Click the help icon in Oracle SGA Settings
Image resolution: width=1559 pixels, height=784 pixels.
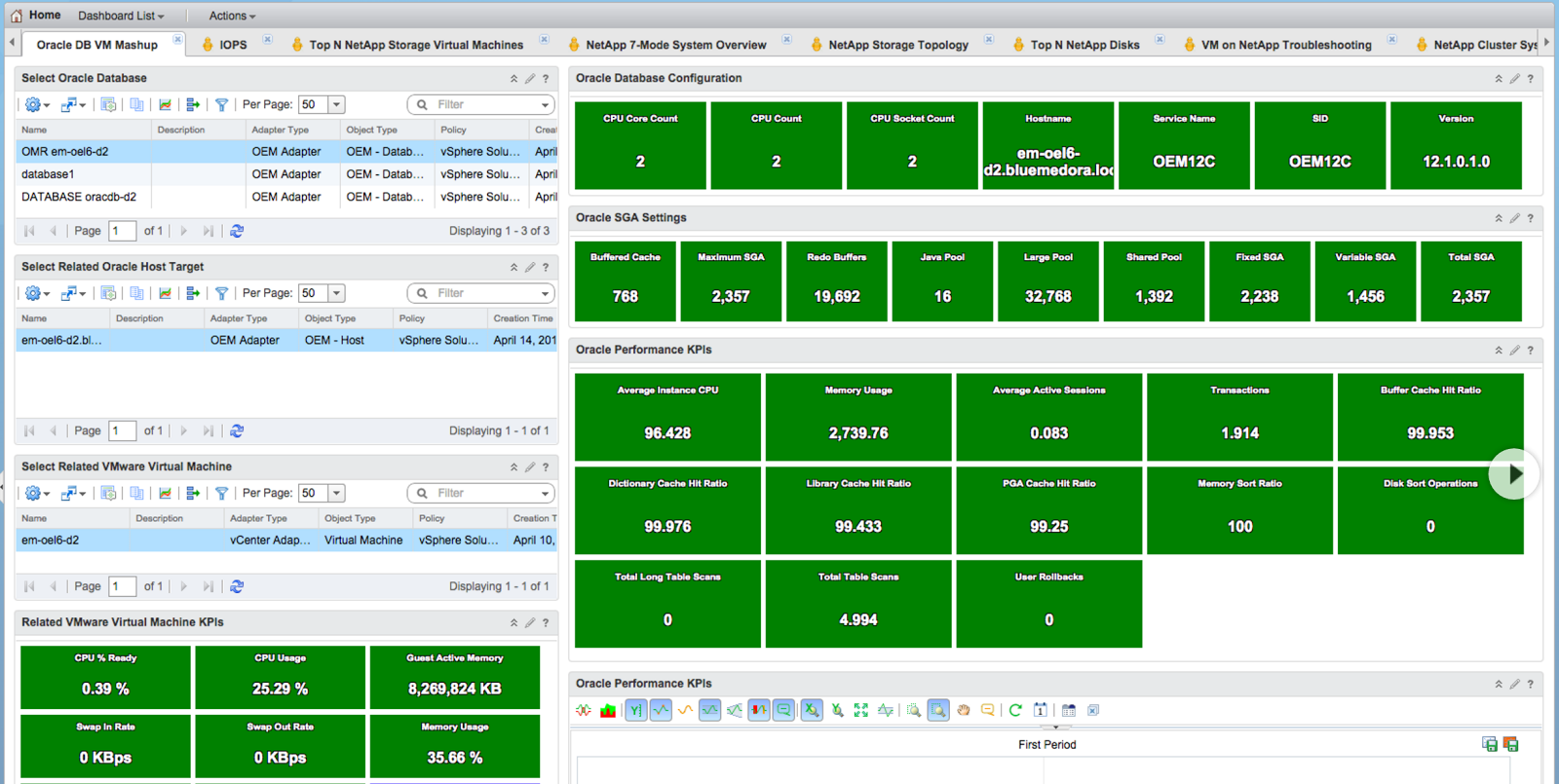point(1530,218)
